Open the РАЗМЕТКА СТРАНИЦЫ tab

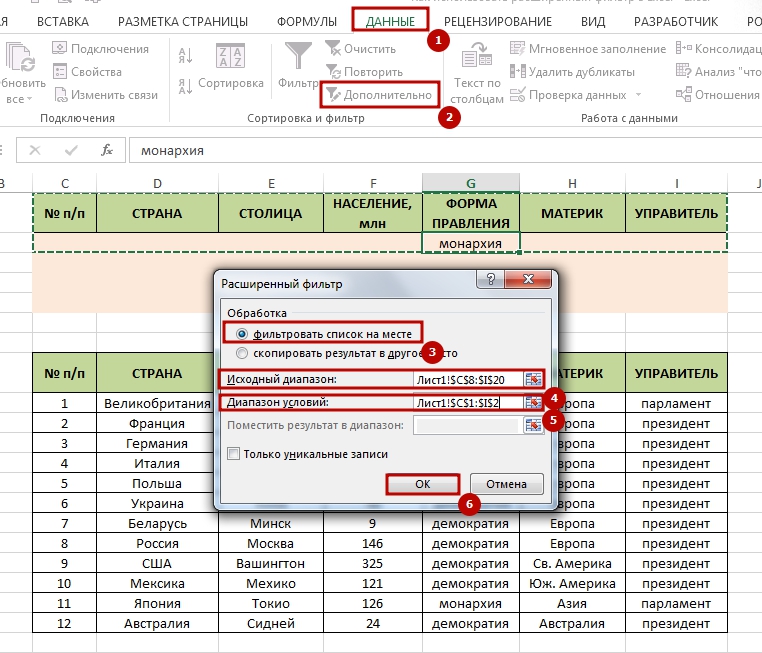[x=183, y=21]
